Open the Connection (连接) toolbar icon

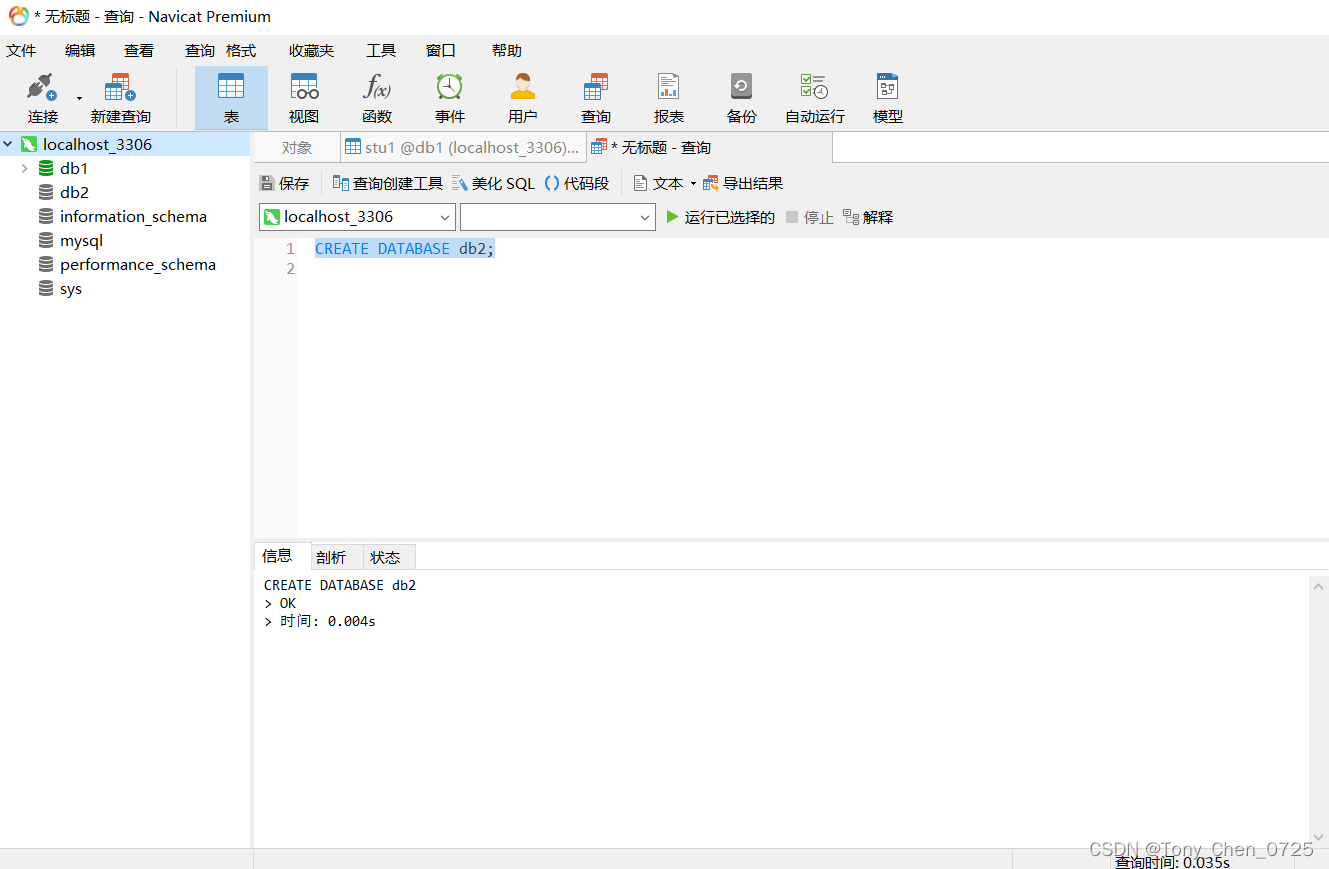43,99
